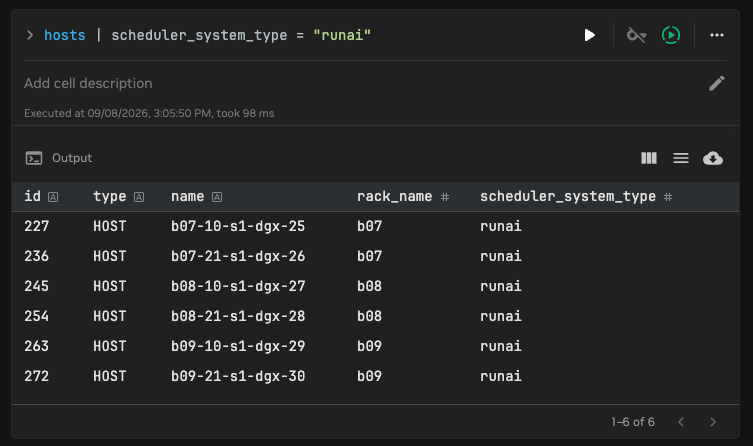Click the Output section label
The width and height of the screenshot is (753, 446).
72,158
